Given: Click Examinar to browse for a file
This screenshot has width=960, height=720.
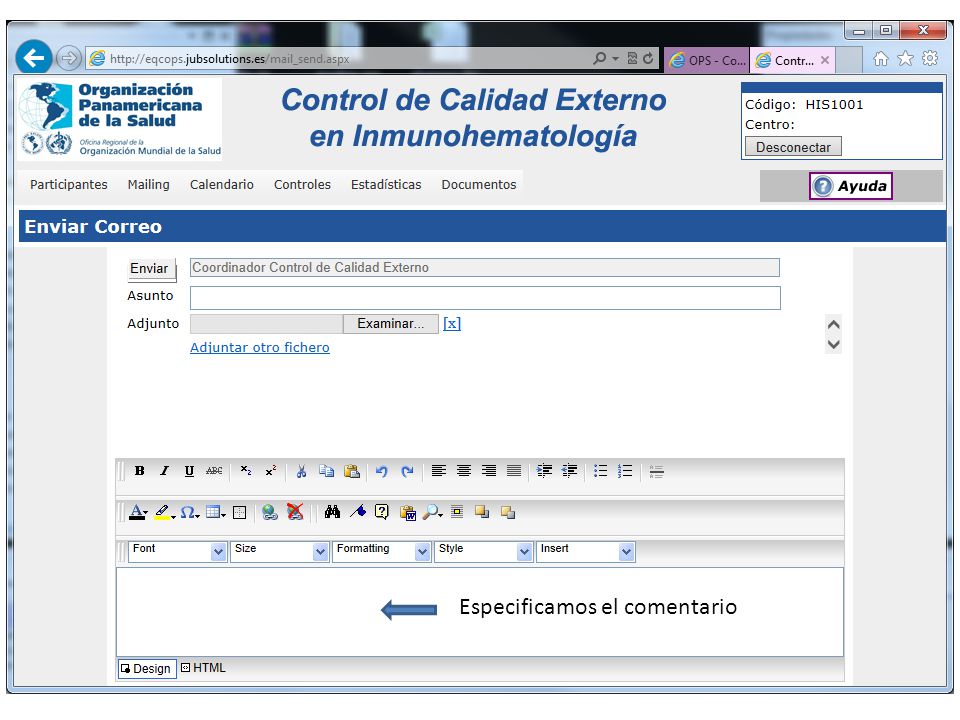Looking at the screenshot, I should [390, 323].
